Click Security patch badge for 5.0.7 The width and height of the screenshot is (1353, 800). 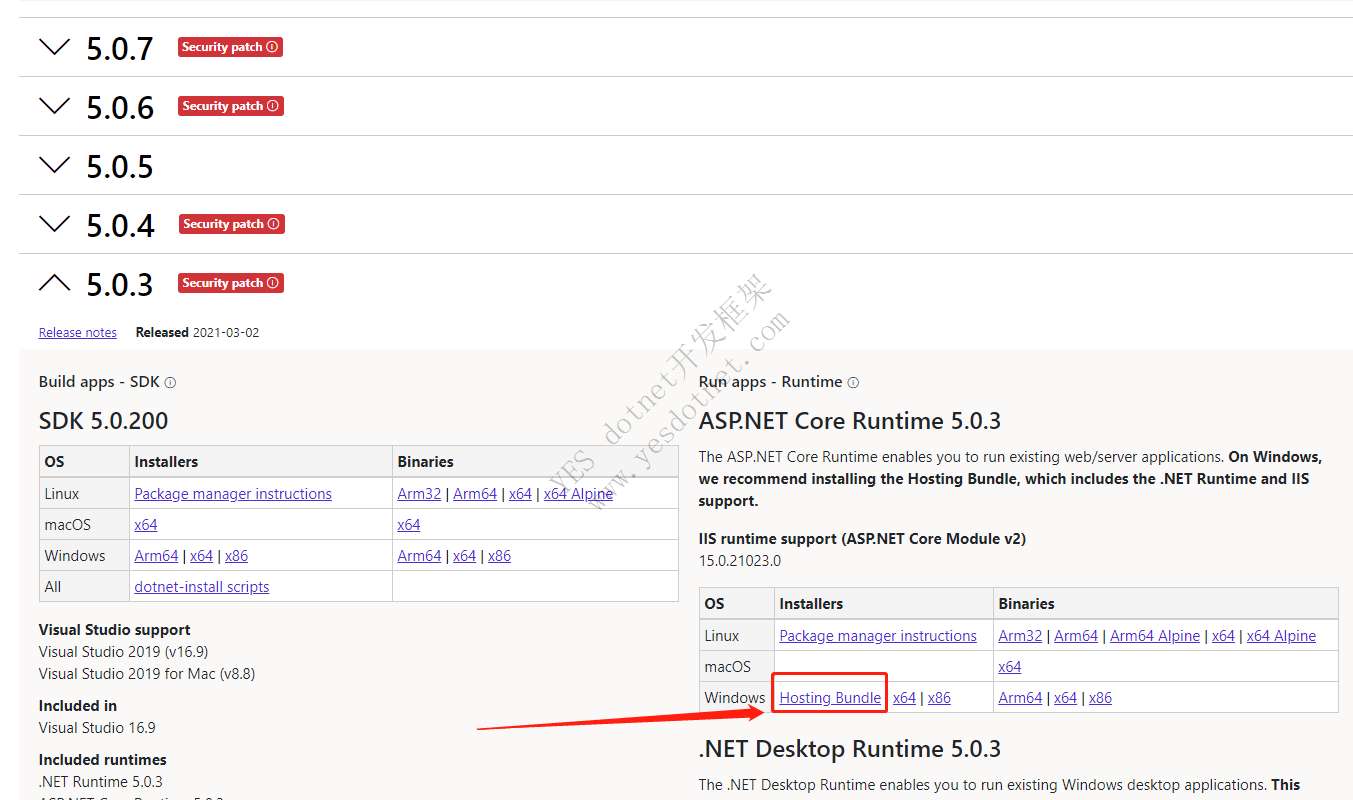click(x=230, y=47)
